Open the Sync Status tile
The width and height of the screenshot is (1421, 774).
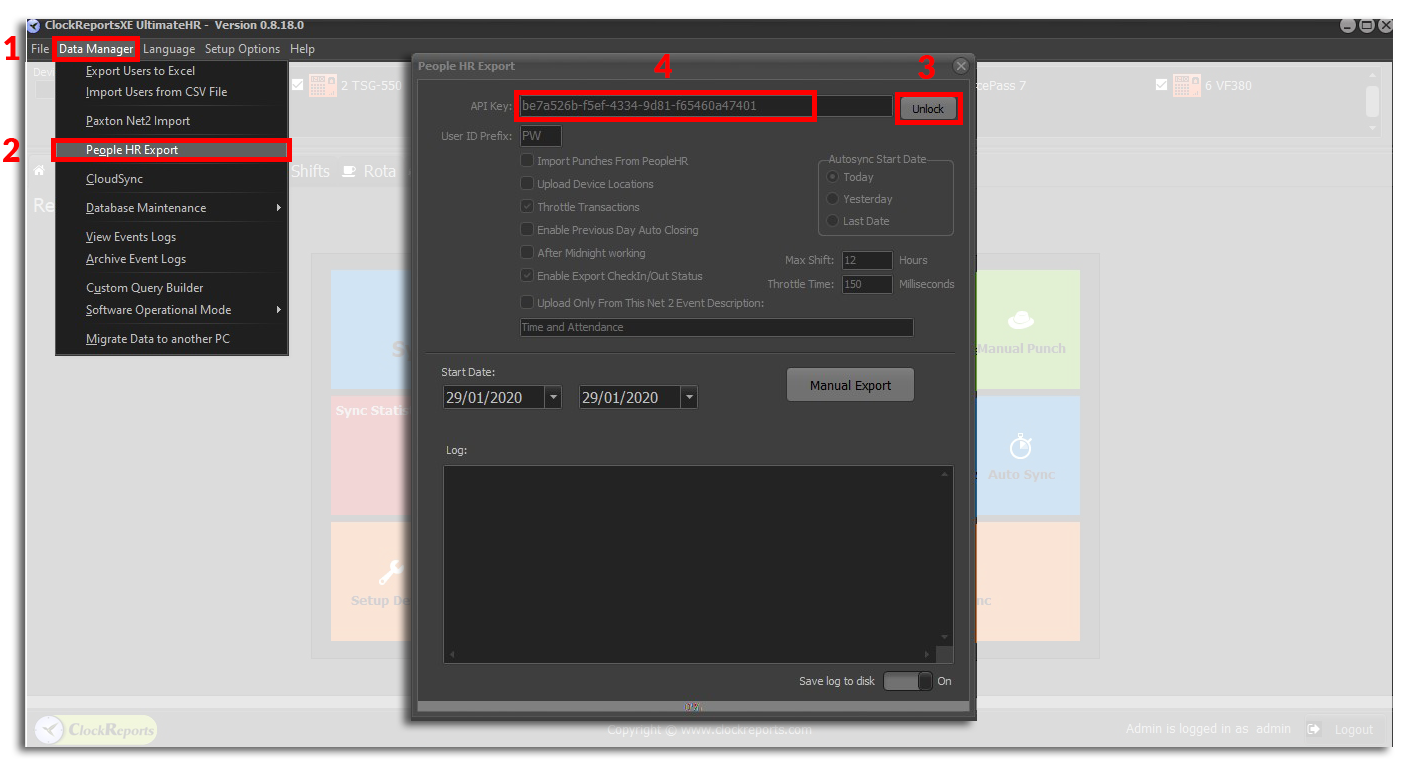pos(372,456)
